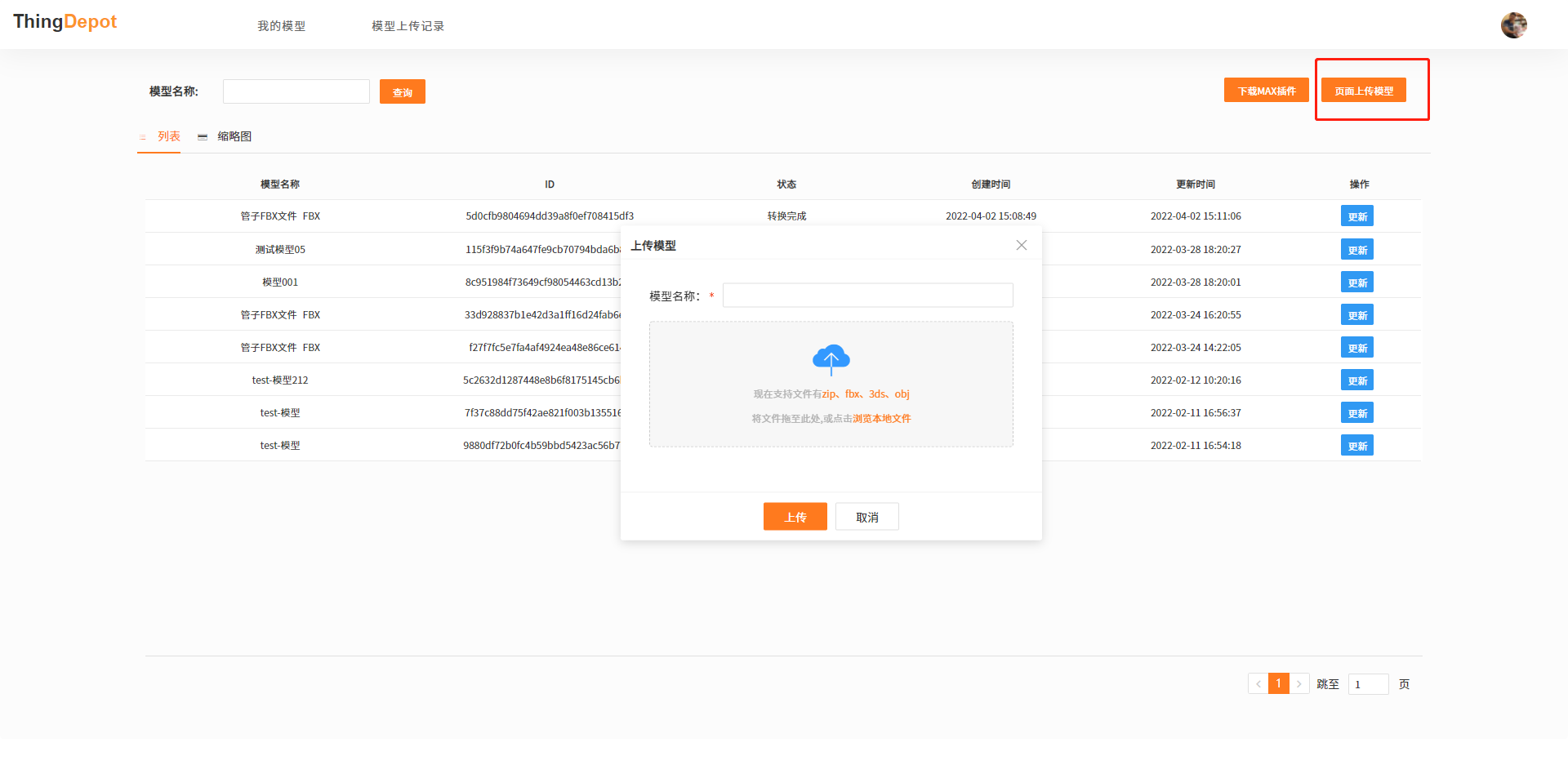Confirm upload with the 上传 button

point(795,516)
